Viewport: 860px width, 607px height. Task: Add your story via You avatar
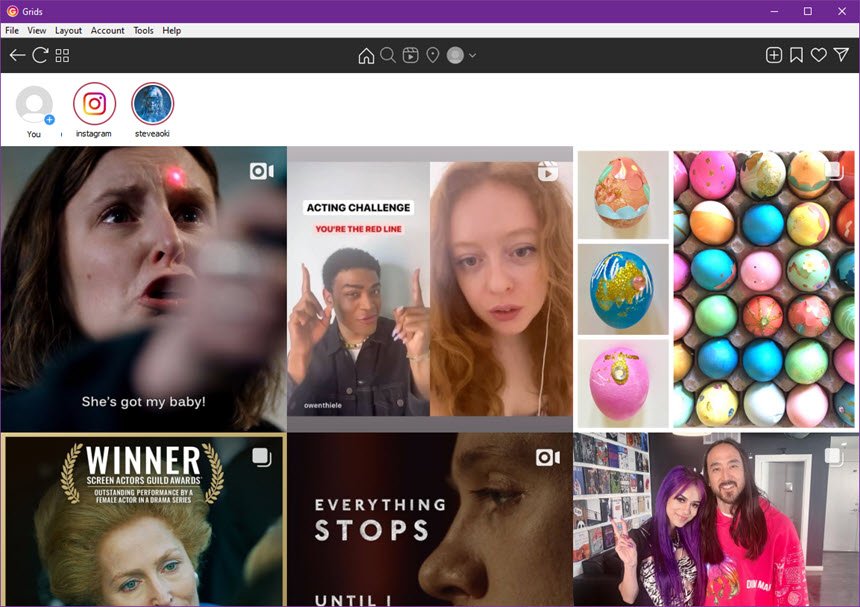(35, 104)
